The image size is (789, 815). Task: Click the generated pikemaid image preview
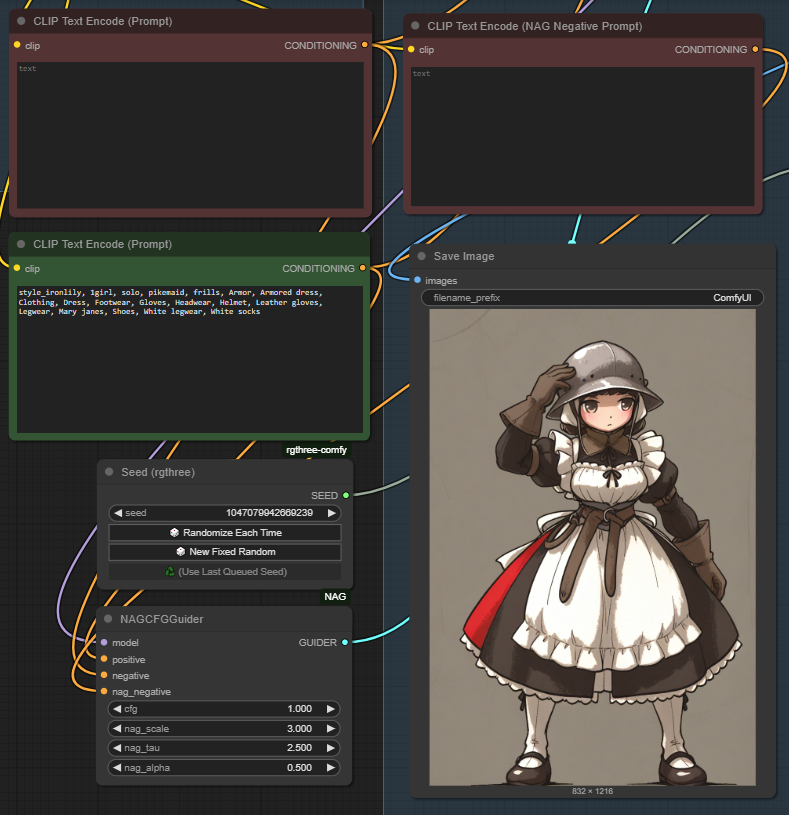pos(593,547)
